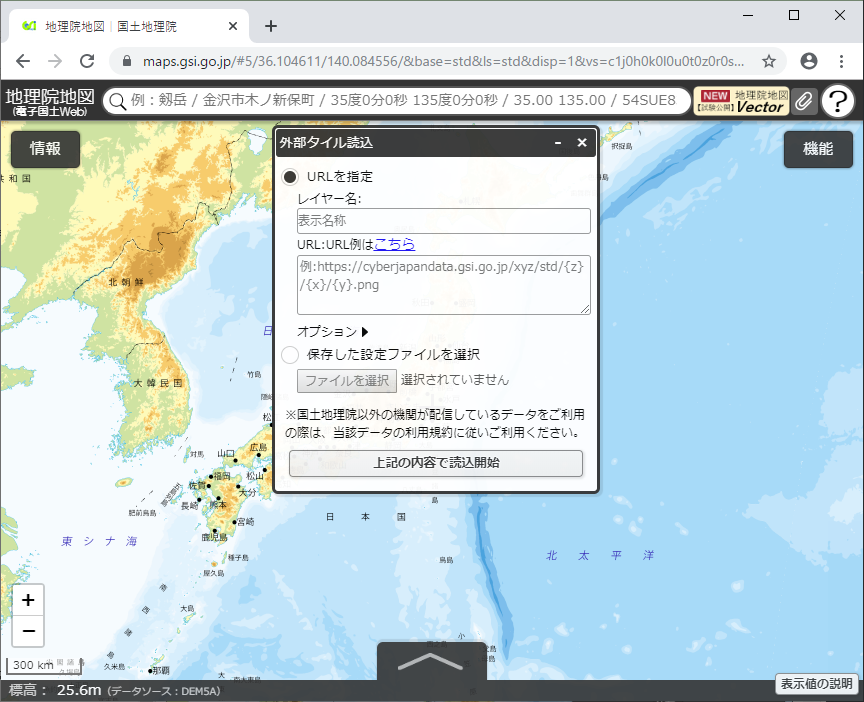Viewport: 864px width, 702px height.
Task: Click 大韓民国 label on map
Action: coord(158,383)
